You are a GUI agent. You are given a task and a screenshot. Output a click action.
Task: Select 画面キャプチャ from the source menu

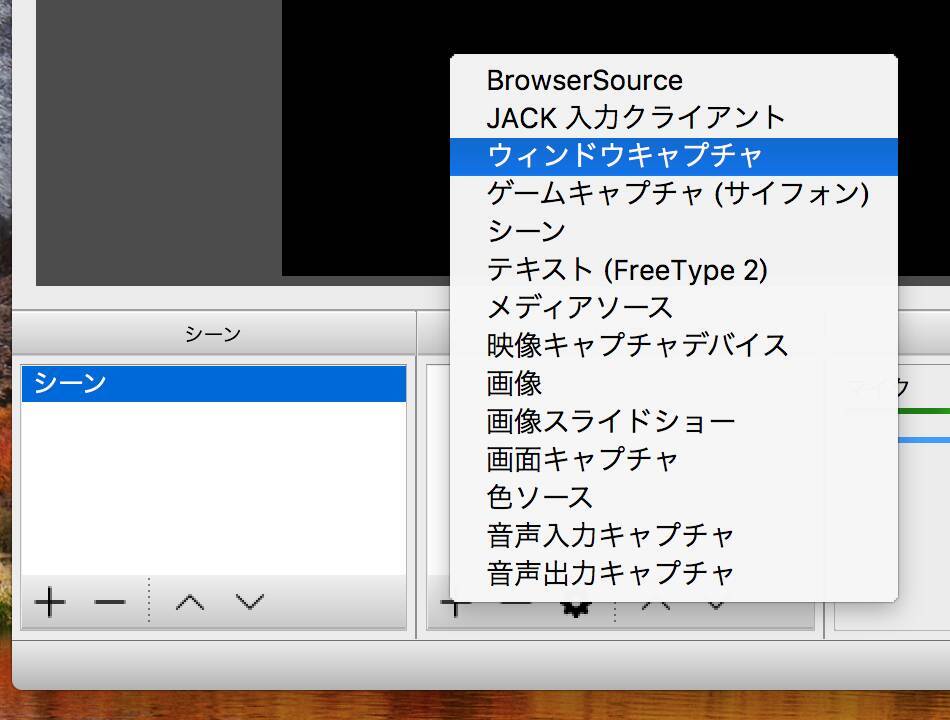coord(582,459)
